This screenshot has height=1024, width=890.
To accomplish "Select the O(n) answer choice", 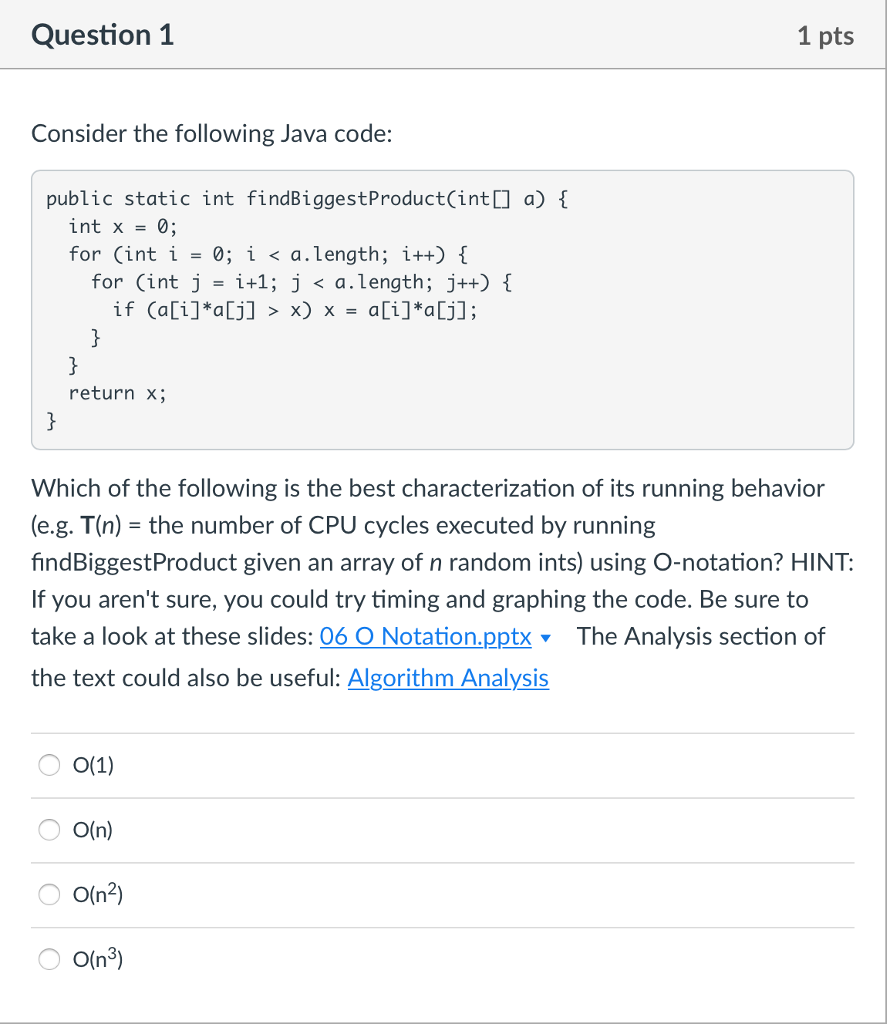I will pos(48,829).
